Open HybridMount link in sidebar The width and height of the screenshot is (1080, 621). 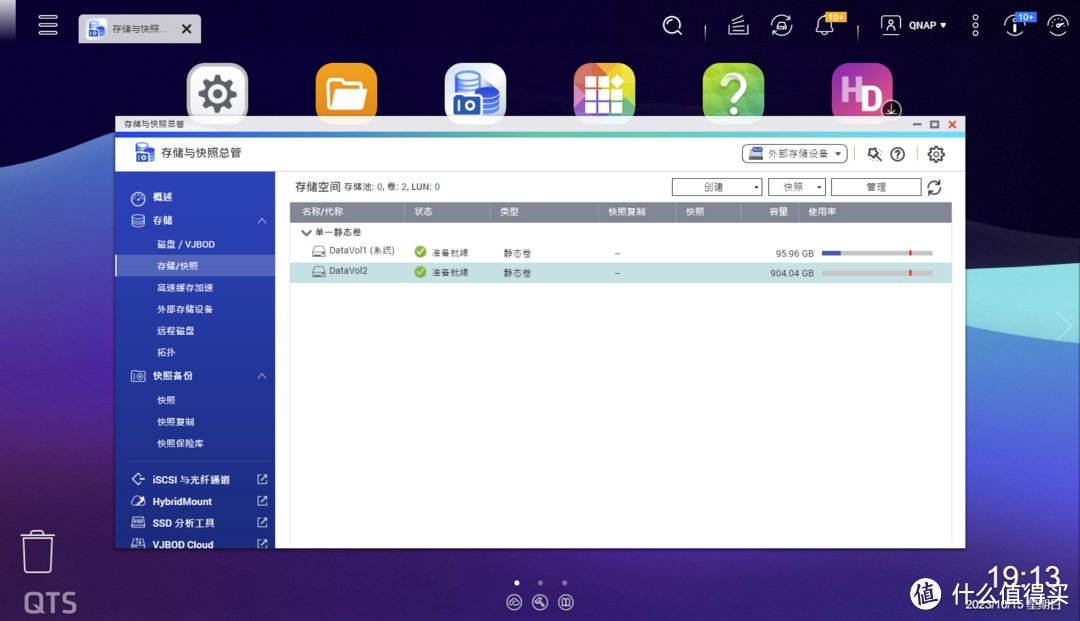[182, 501]
